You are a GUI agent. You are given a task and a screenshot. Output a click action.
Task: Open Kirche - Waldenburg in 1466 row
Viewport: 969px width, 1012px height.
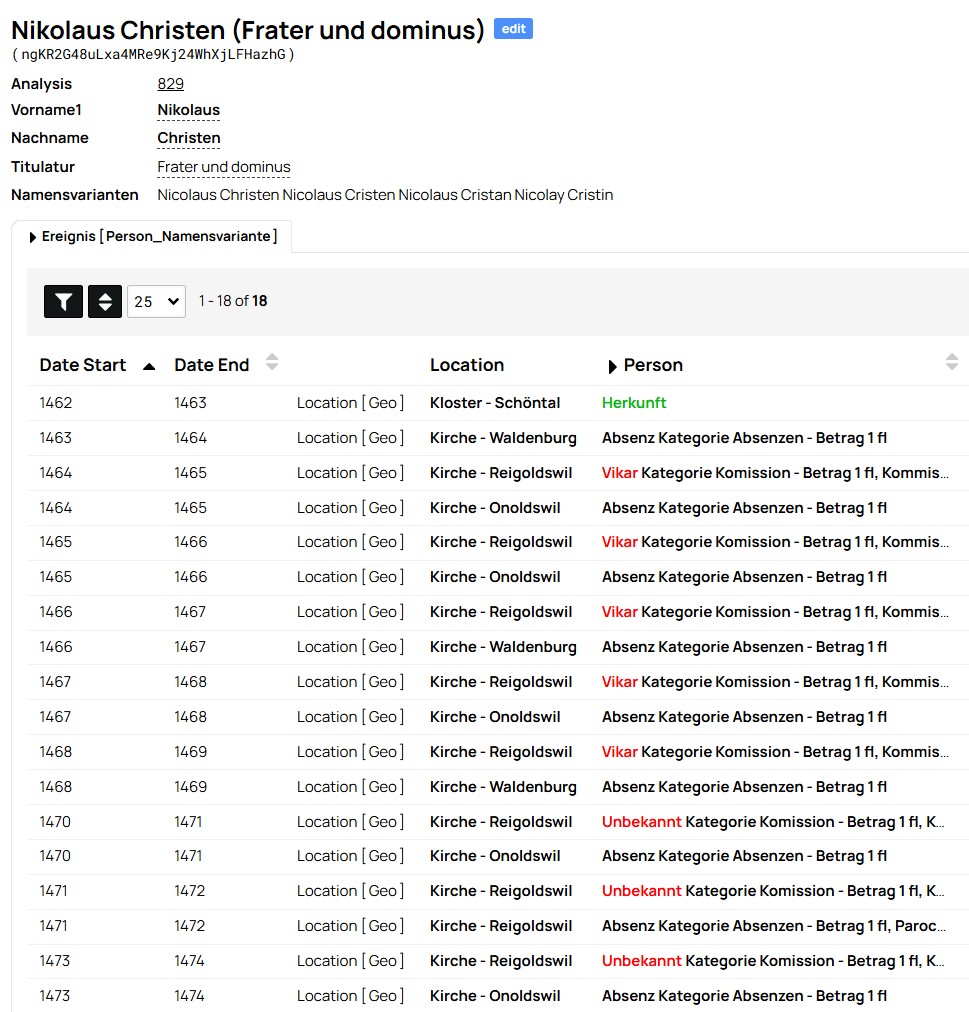click(504, 647)
